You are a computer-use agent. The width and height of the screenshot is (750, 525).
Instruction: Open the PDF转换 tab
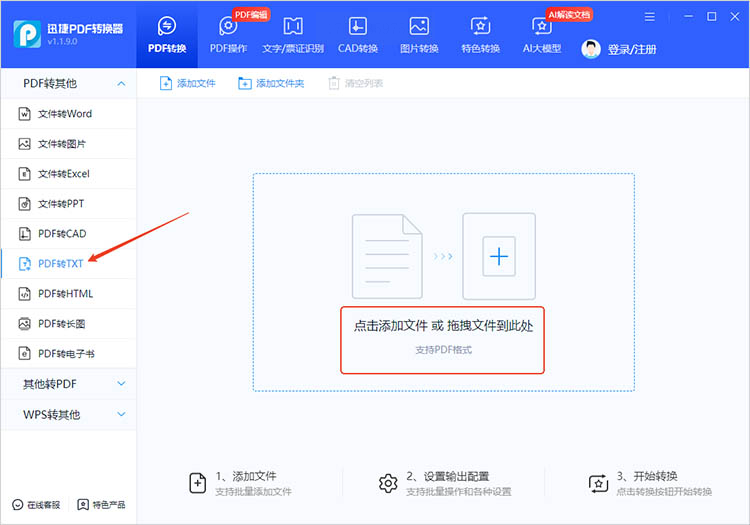point(166,34)
